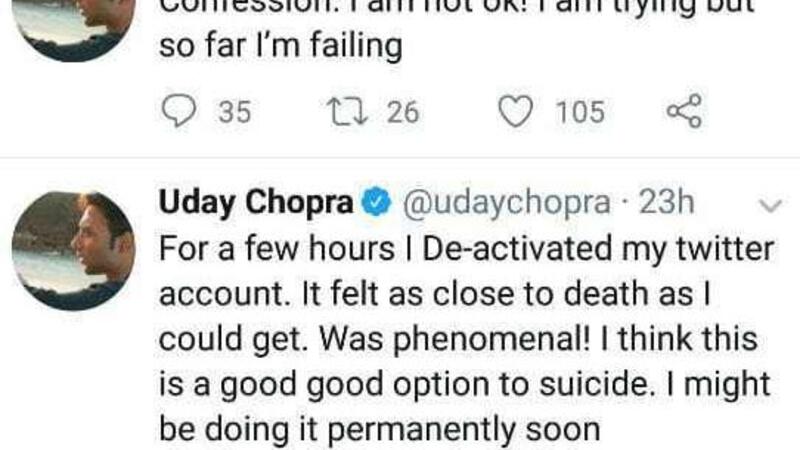Viewport: 800px width, 450px height.
Task: Visit the @udaychopra handle
Action: [506, 203]
